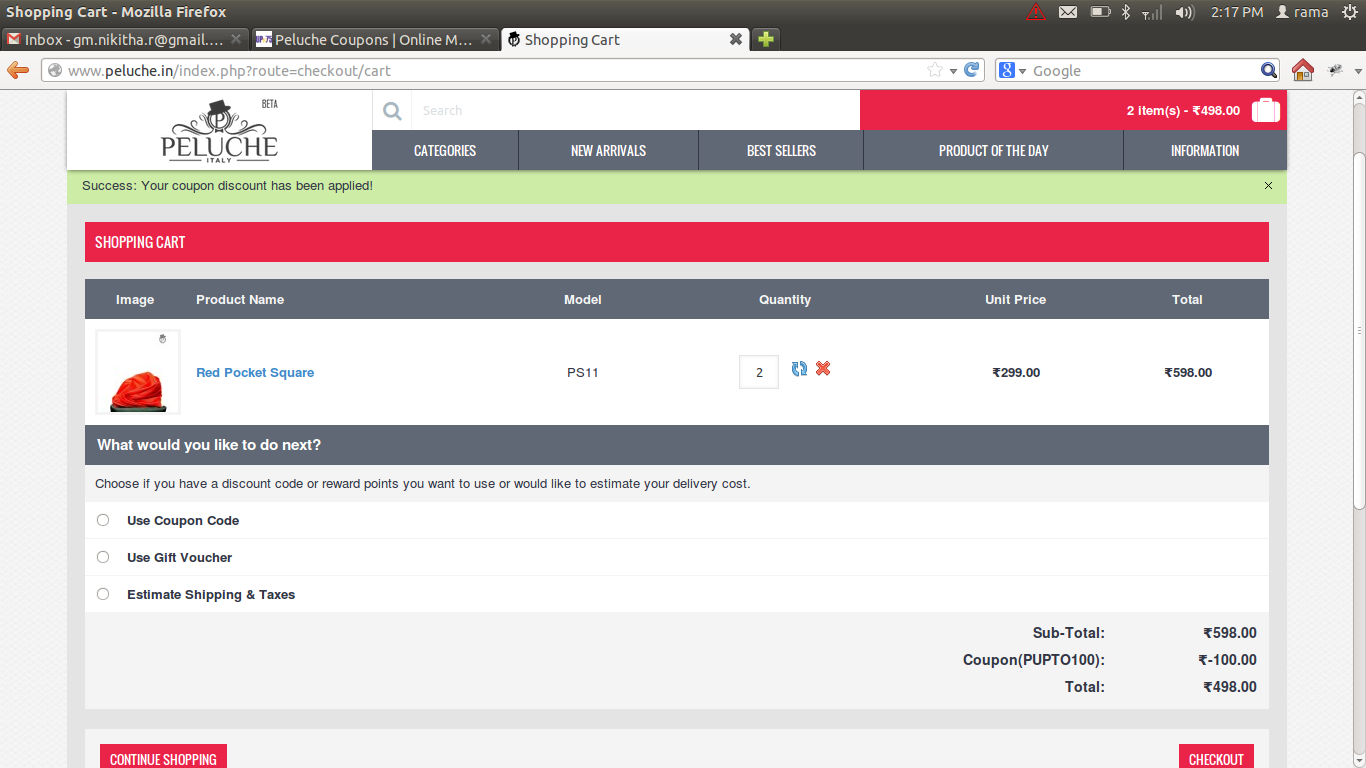Viewport: 1366px width, 768px height.
Task: Open the Red Pocket Square product link
Action: 255,373
